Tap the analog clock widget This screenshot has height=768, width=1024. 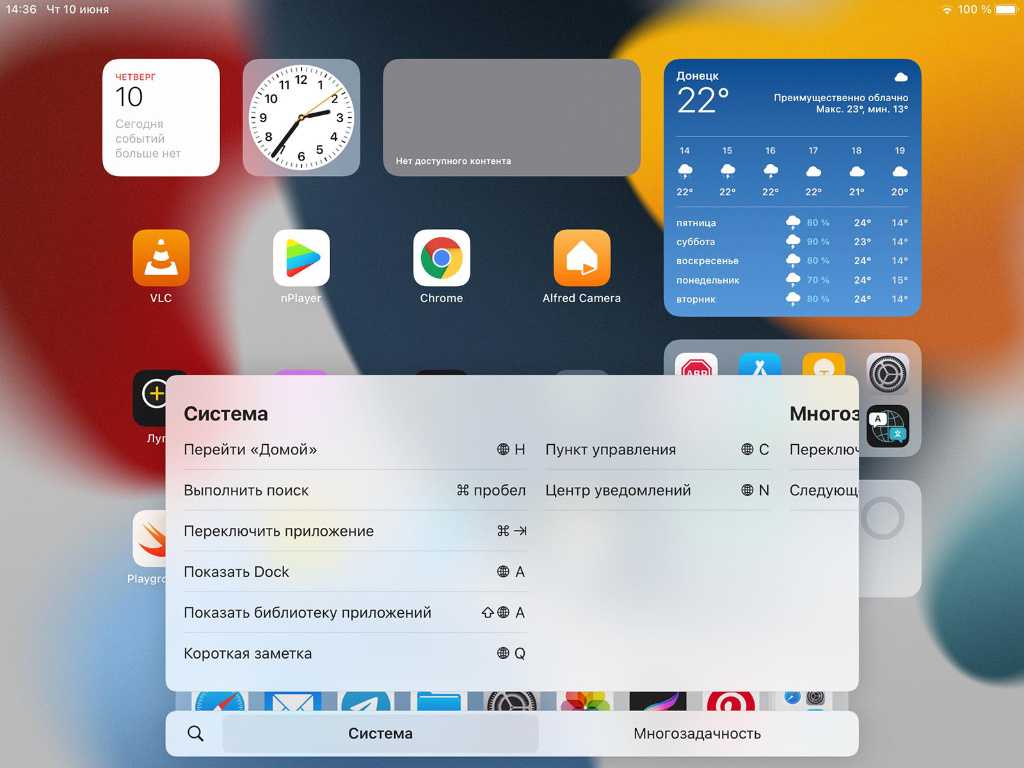click(x=301, y=118)
